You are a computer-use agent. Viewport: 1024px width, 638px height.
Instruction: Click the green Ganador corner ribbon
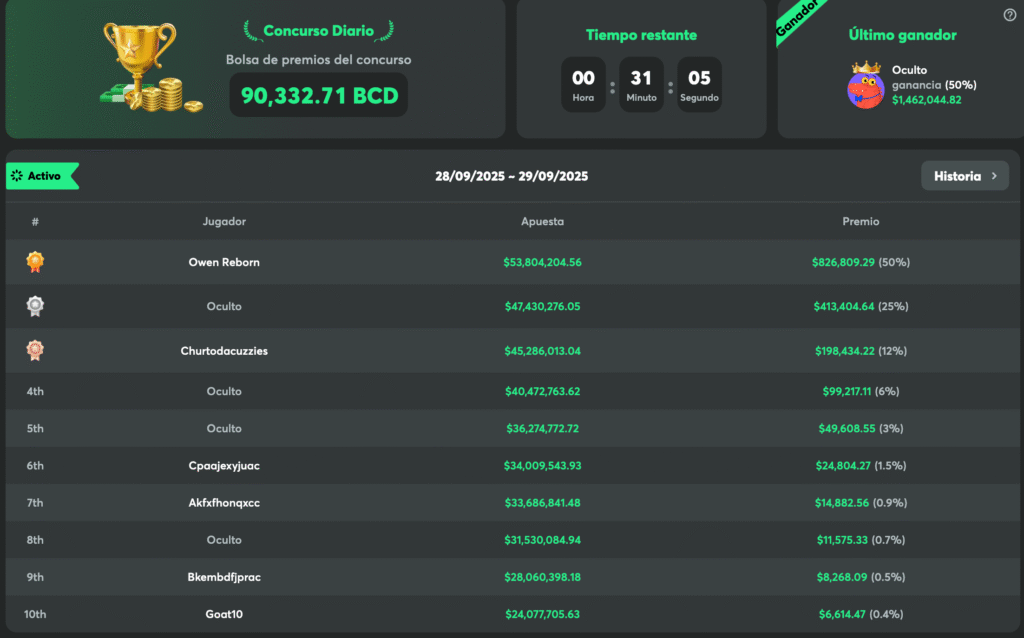[x=799, y=19]
